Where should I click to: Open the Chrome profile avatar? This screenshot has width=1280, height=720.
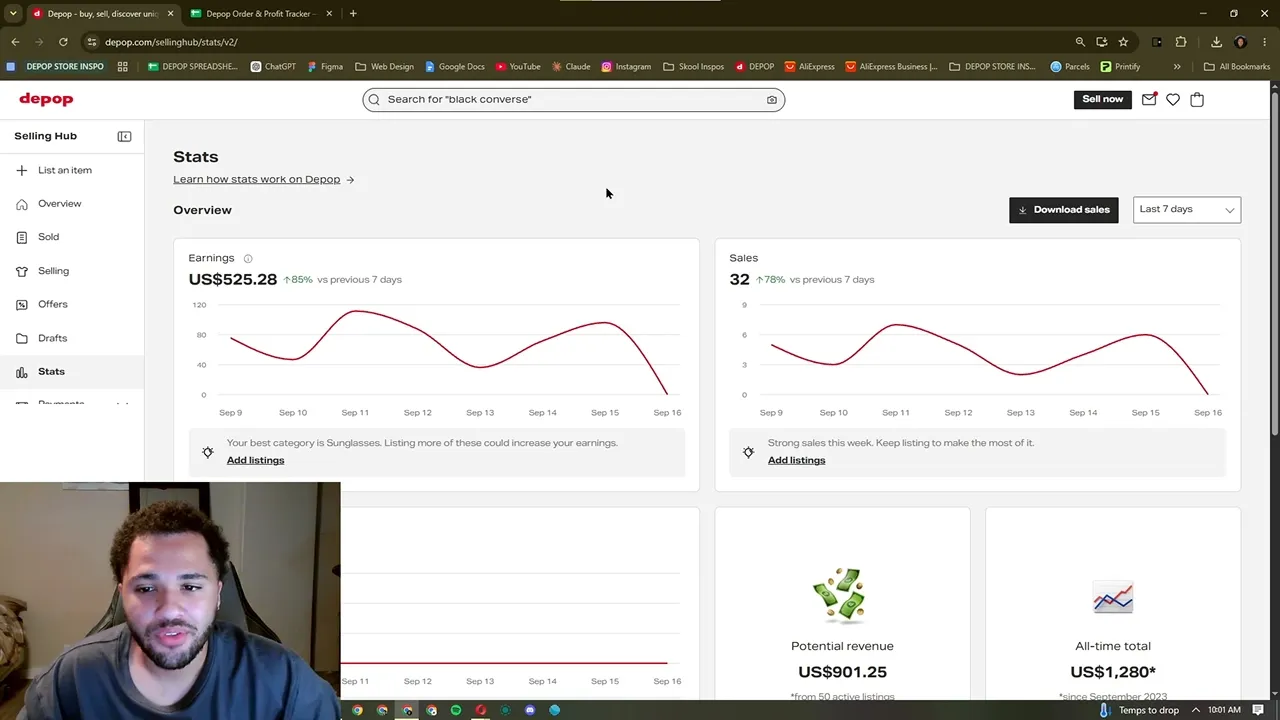pyautogui.click(x=1241, y=42)
